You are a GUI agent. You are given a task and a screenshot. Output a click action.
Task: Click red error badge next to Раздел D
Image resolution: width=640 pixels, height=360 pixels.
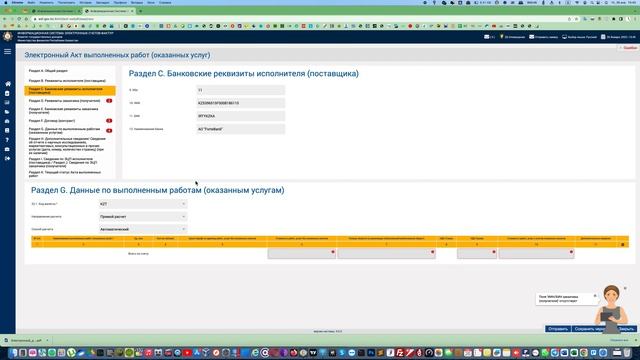[x=109, y=100]
